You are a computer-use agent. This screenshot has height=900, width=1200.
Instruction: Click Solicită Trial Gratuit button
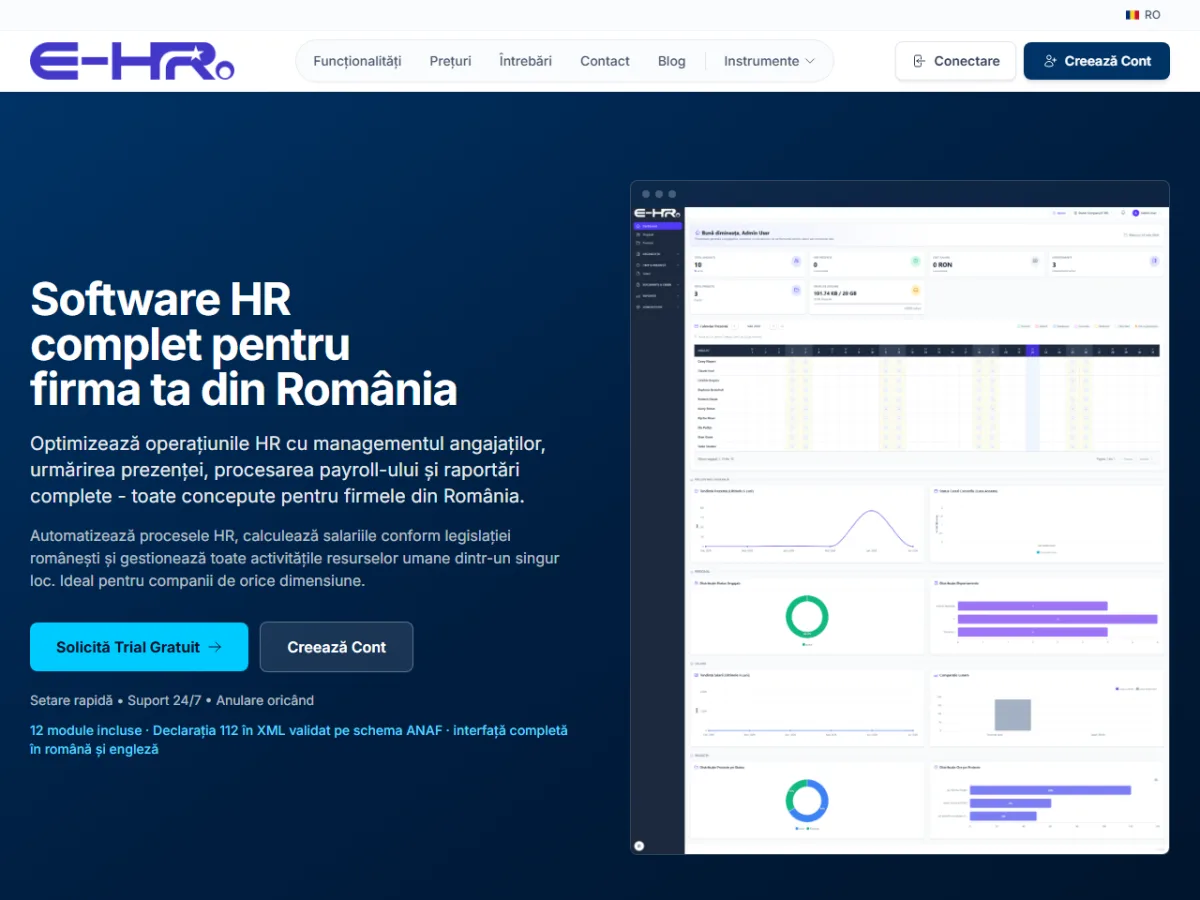point(139,647)
